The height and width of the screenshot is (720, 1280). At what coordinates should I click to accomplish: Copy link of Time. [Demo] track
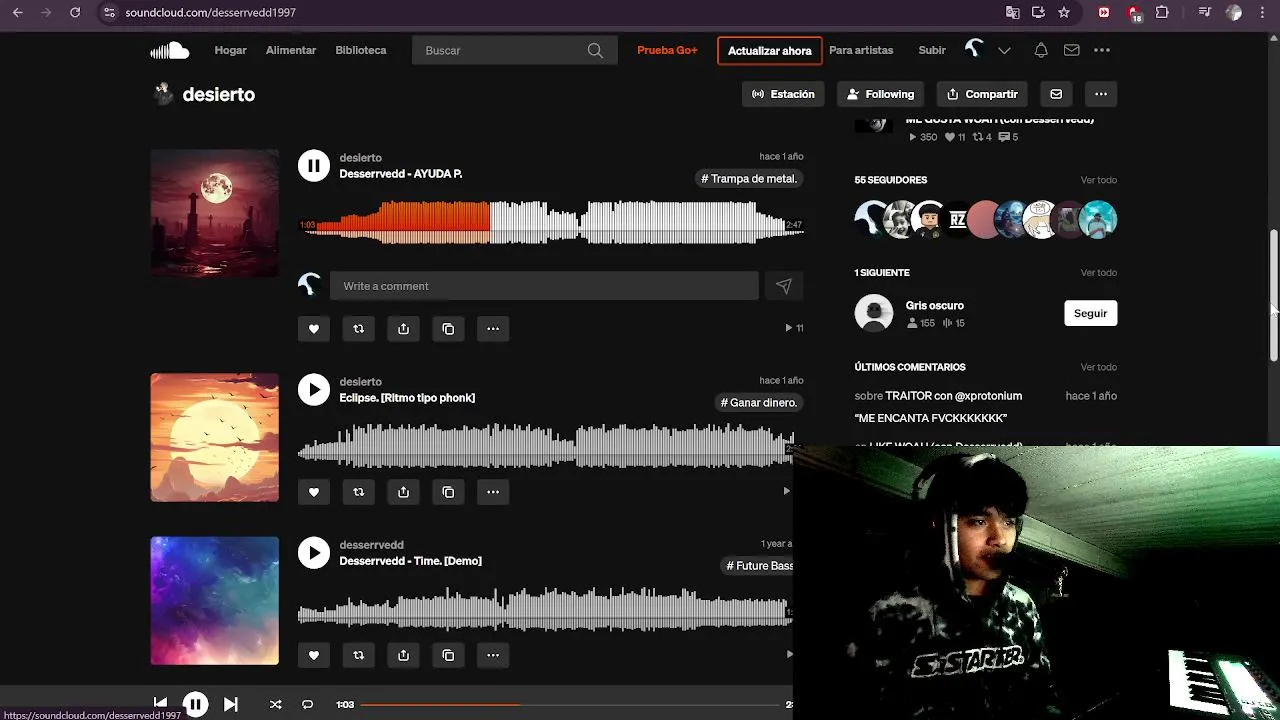(x=448, y=655)
